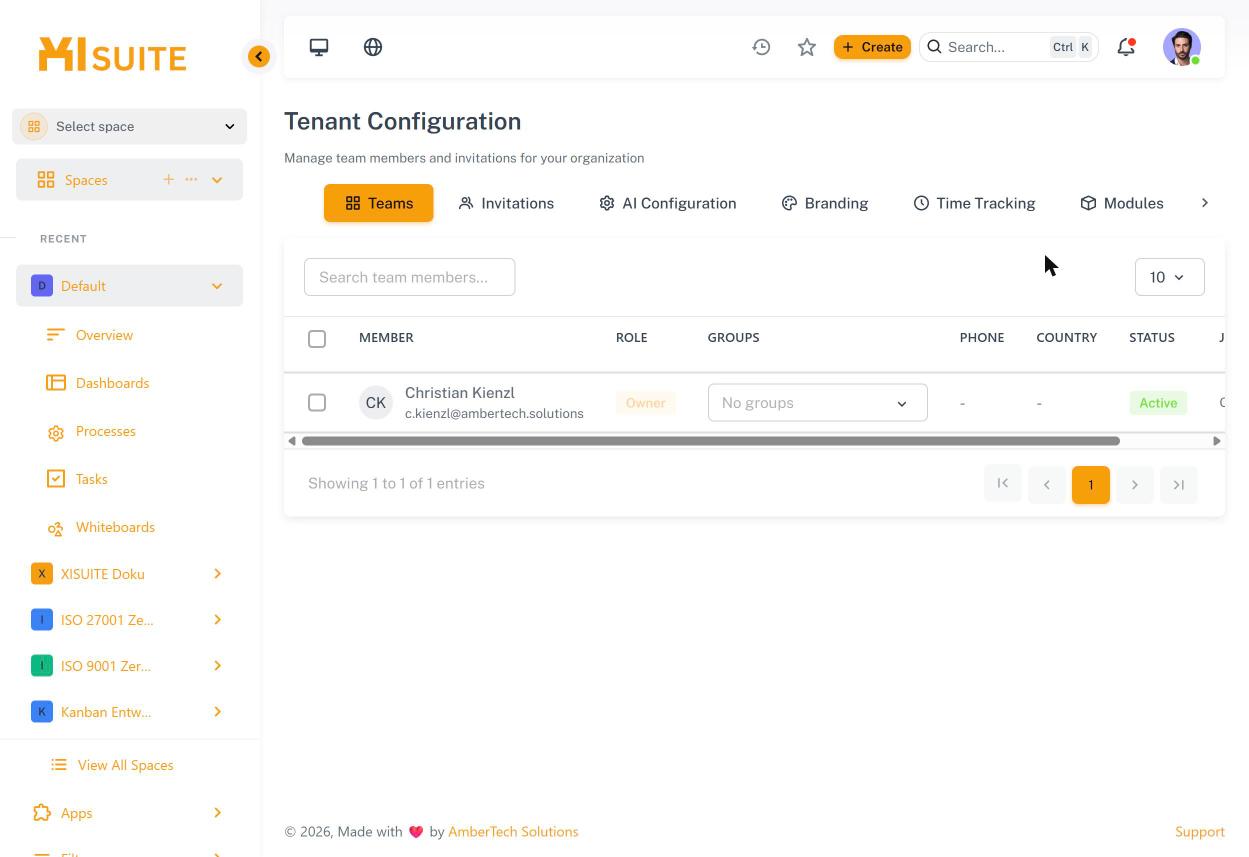Collapse the Default space chevron

click(217, 286)
